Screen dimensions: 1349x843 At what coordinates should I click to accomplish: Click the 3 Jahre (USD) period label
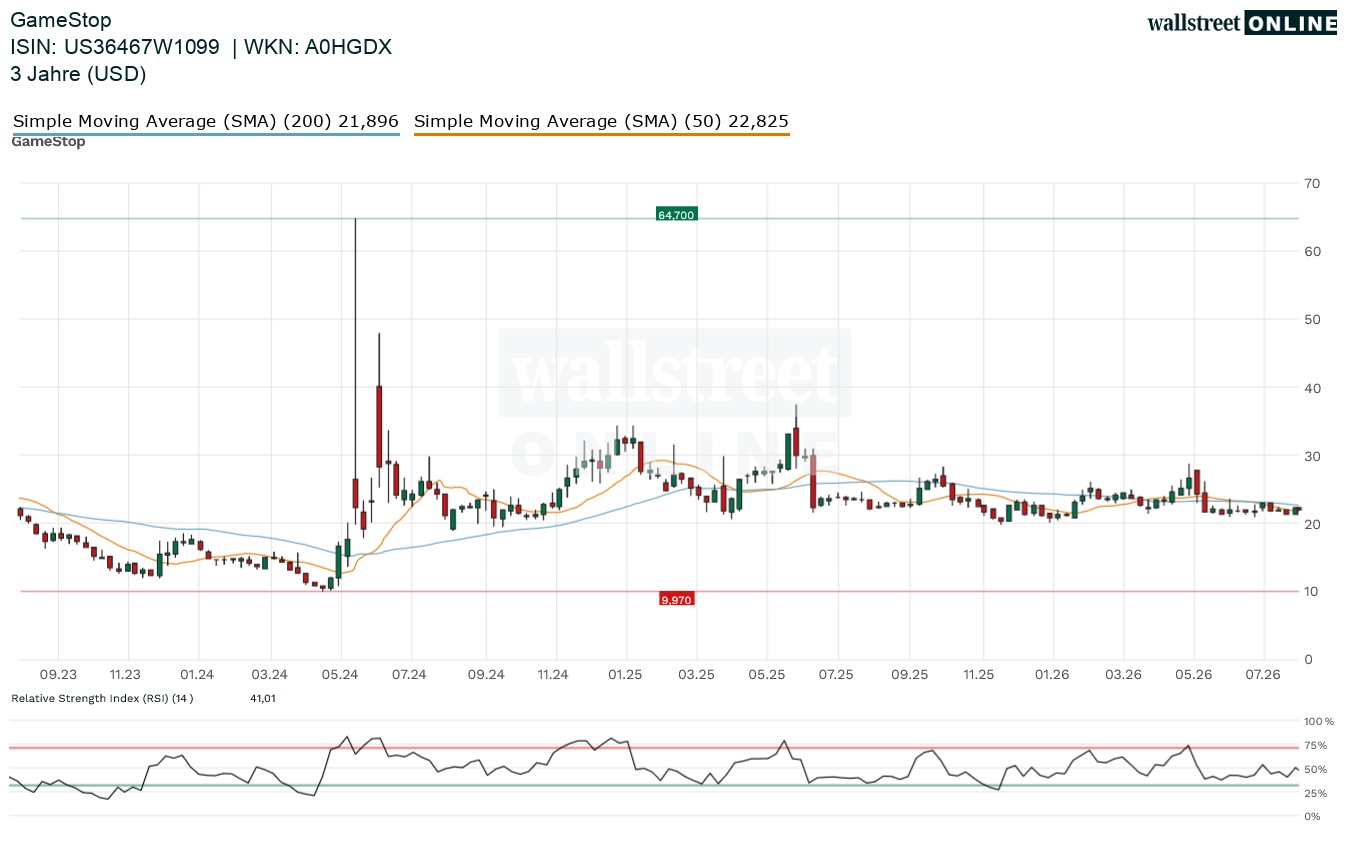78,74
